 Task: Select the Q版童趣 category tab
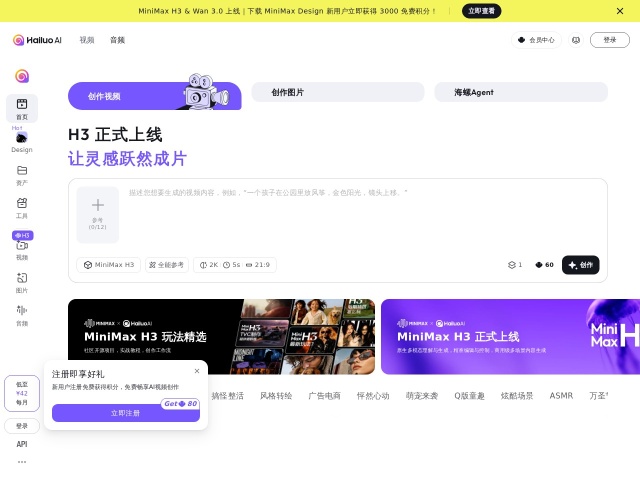(469, 396)
